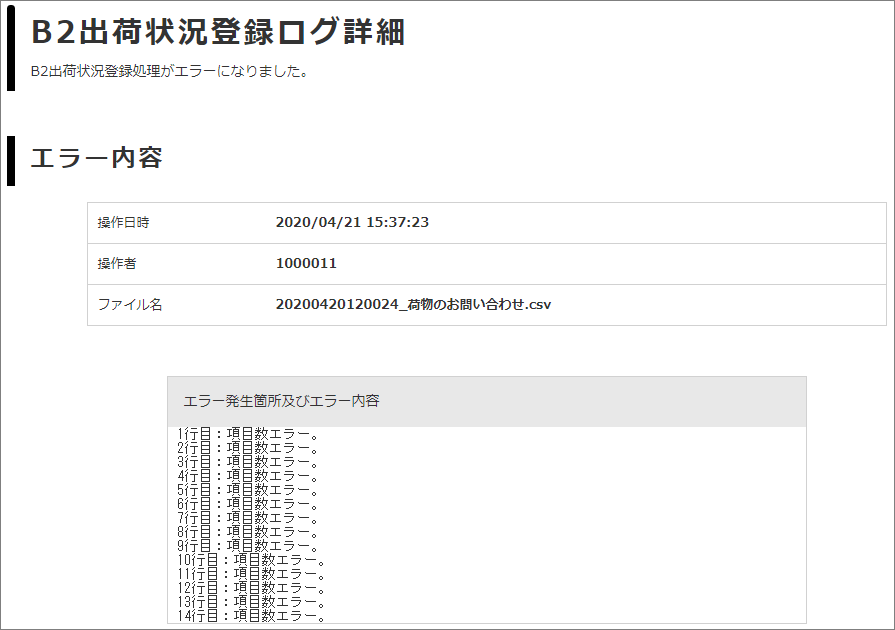Click the B2出荷状況登録処理がエラーになりました message
The image size is (895, 630).
(169, 72)
